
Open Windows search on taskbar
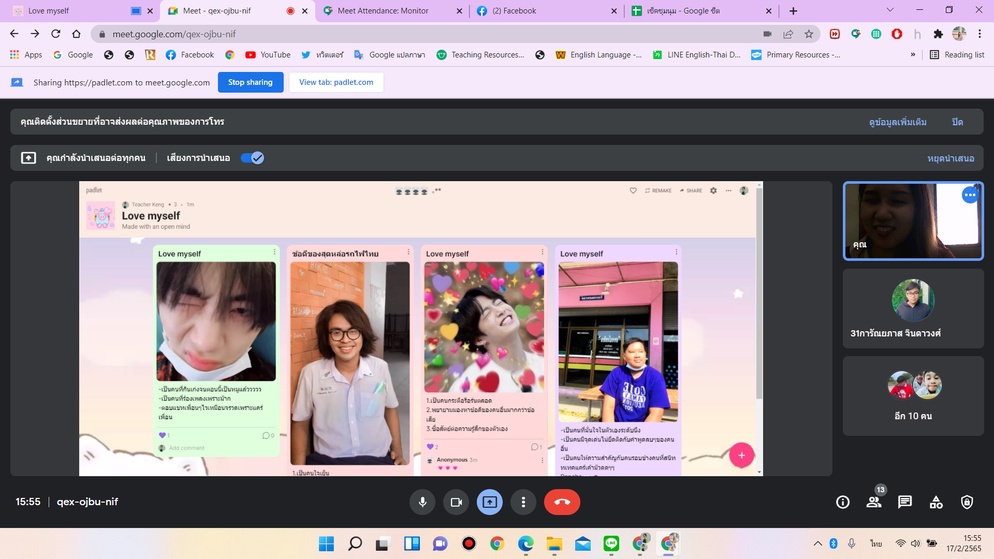click(355, 544)
